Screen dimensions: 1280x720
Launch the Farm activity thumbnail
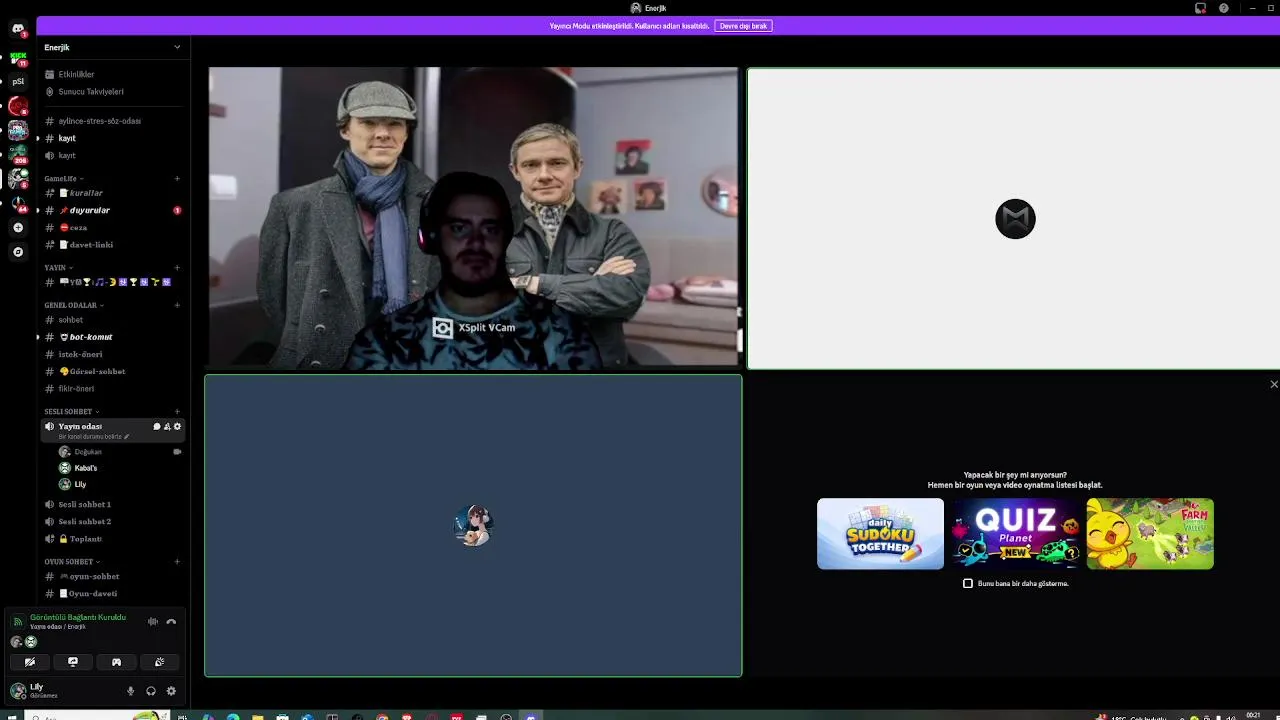tap(1150, 534)
